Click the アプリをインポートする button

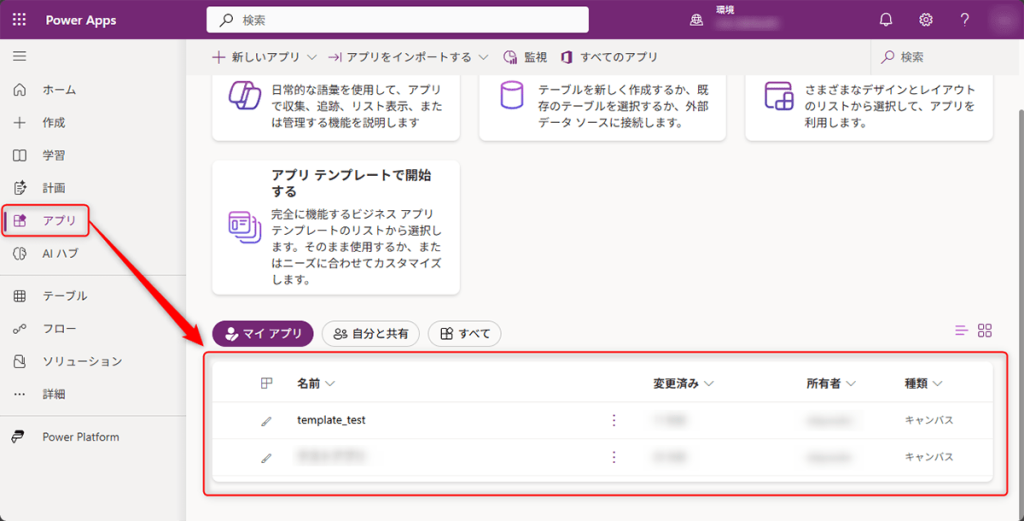(x=400, y=57)
